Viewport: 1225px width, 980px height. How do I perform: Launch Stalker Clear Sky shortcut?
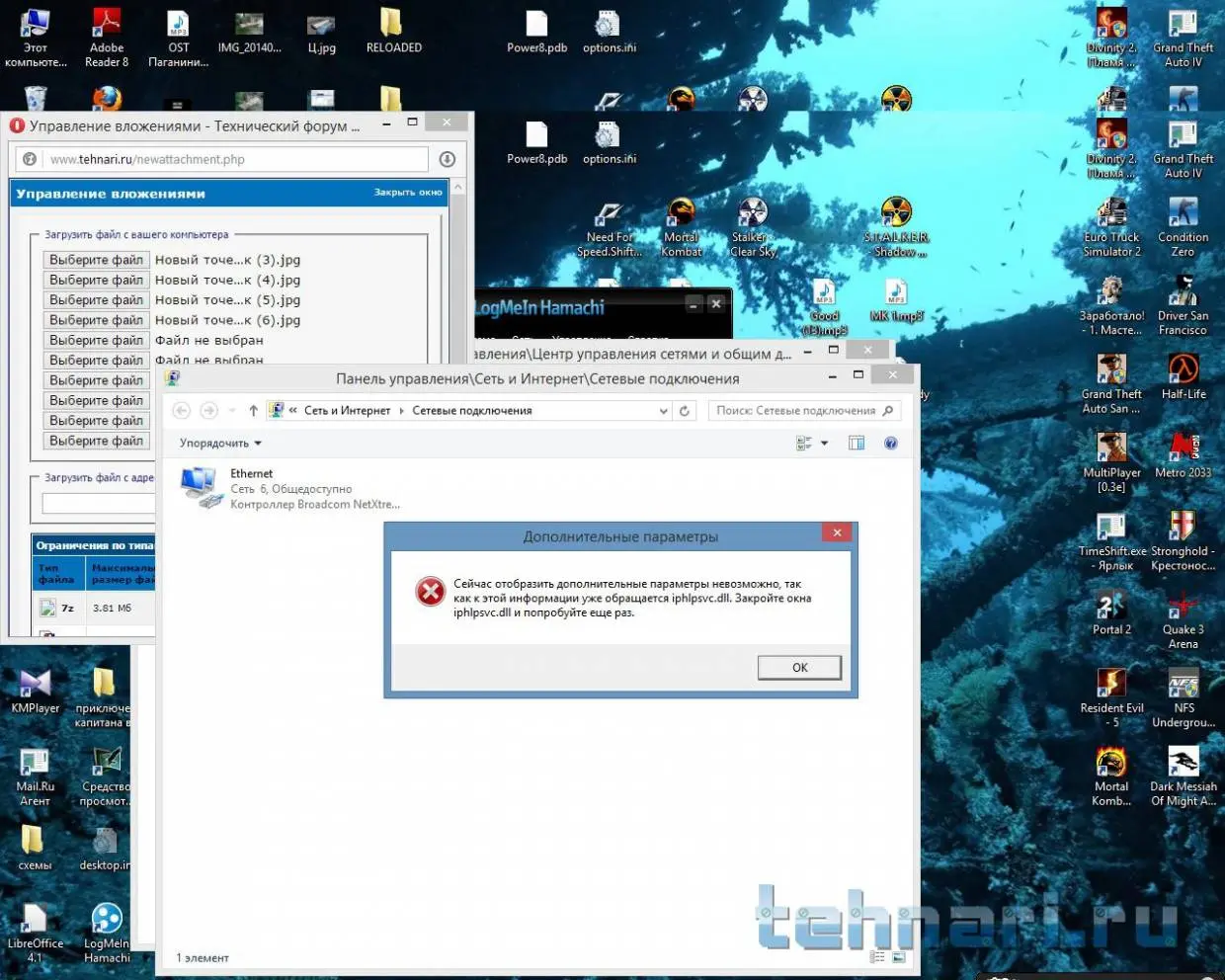pos(753,229)
